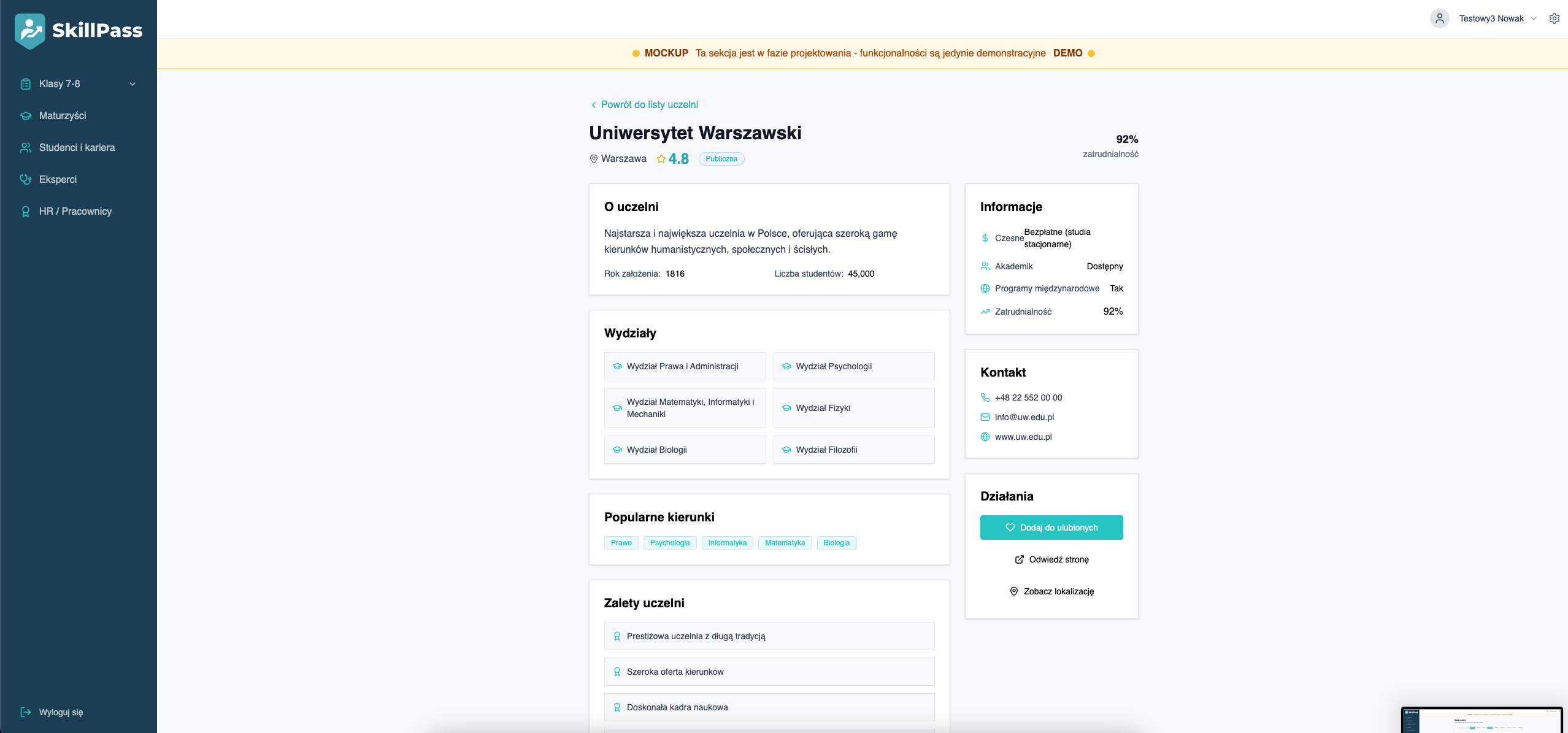Click the Uniwersytet Warszawski heading
Viewport: 1568px width, 733px height.
(x=696, y=132)
